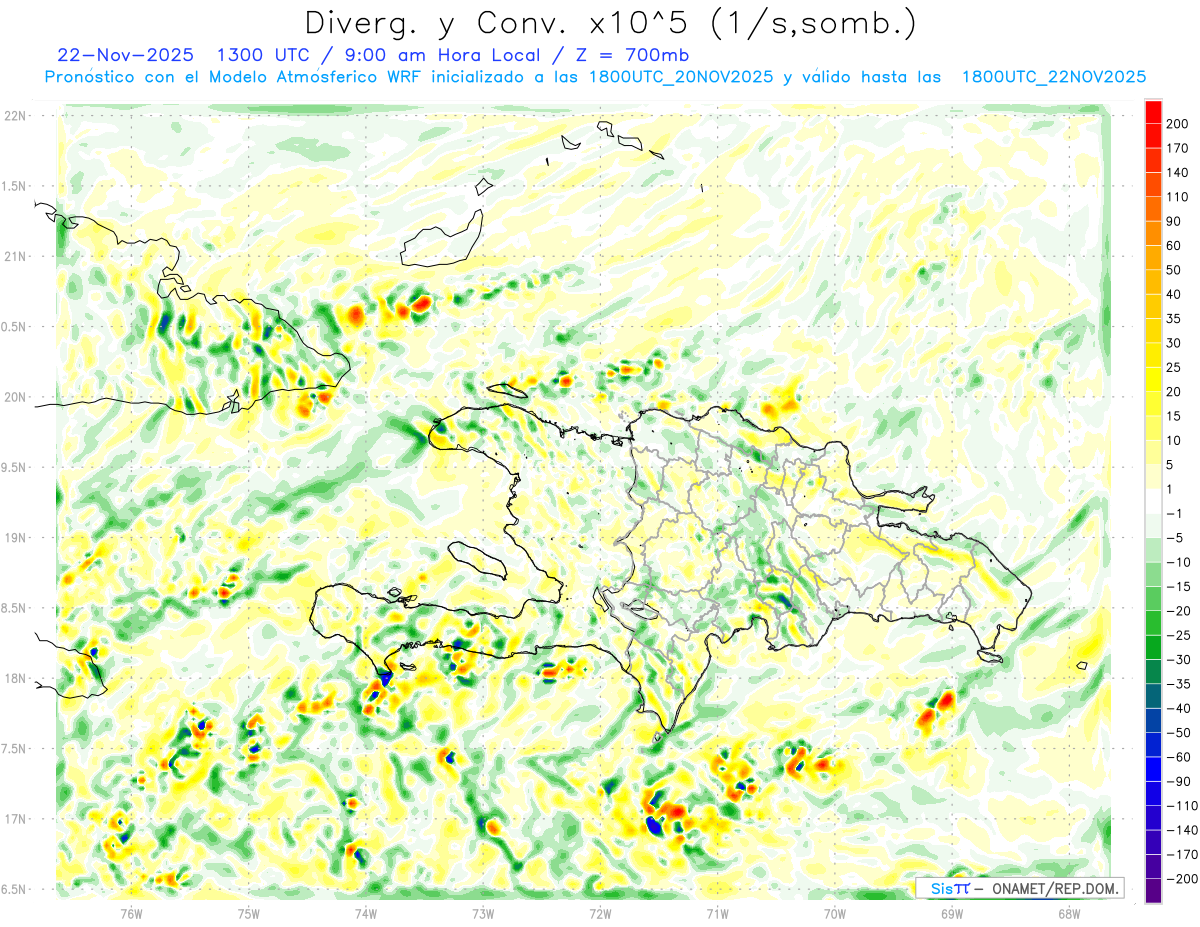1200x927 pixels.
Task: Click the '72W' longitude label
Action: pyautogui.click(x=600, y=913)
